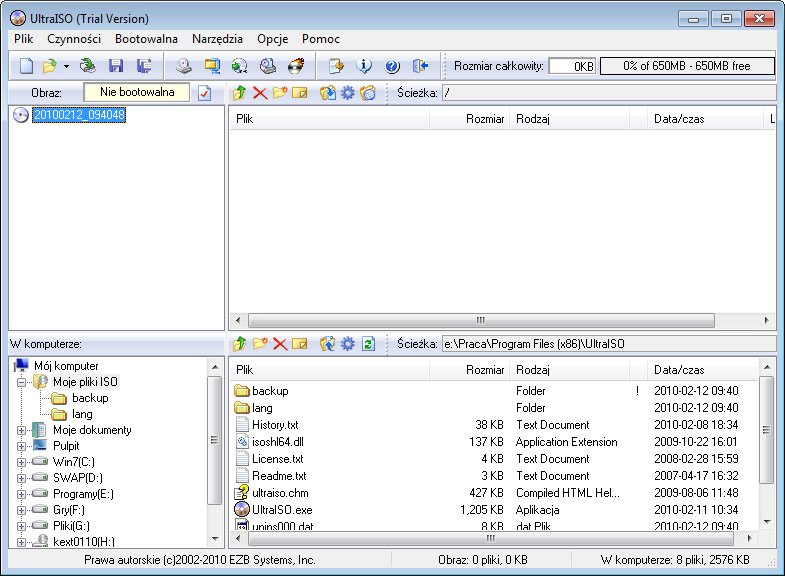The image size is (785, 576).
Task: Open the Narzędzia menu
Action: tap(217, 39)
